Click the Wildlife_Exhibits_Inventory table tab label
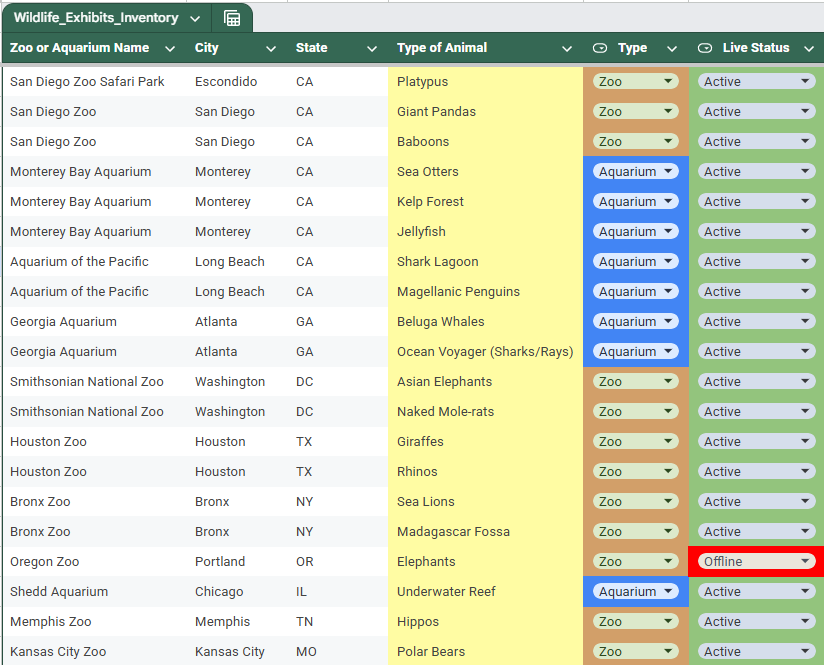 tap(96, 18)
